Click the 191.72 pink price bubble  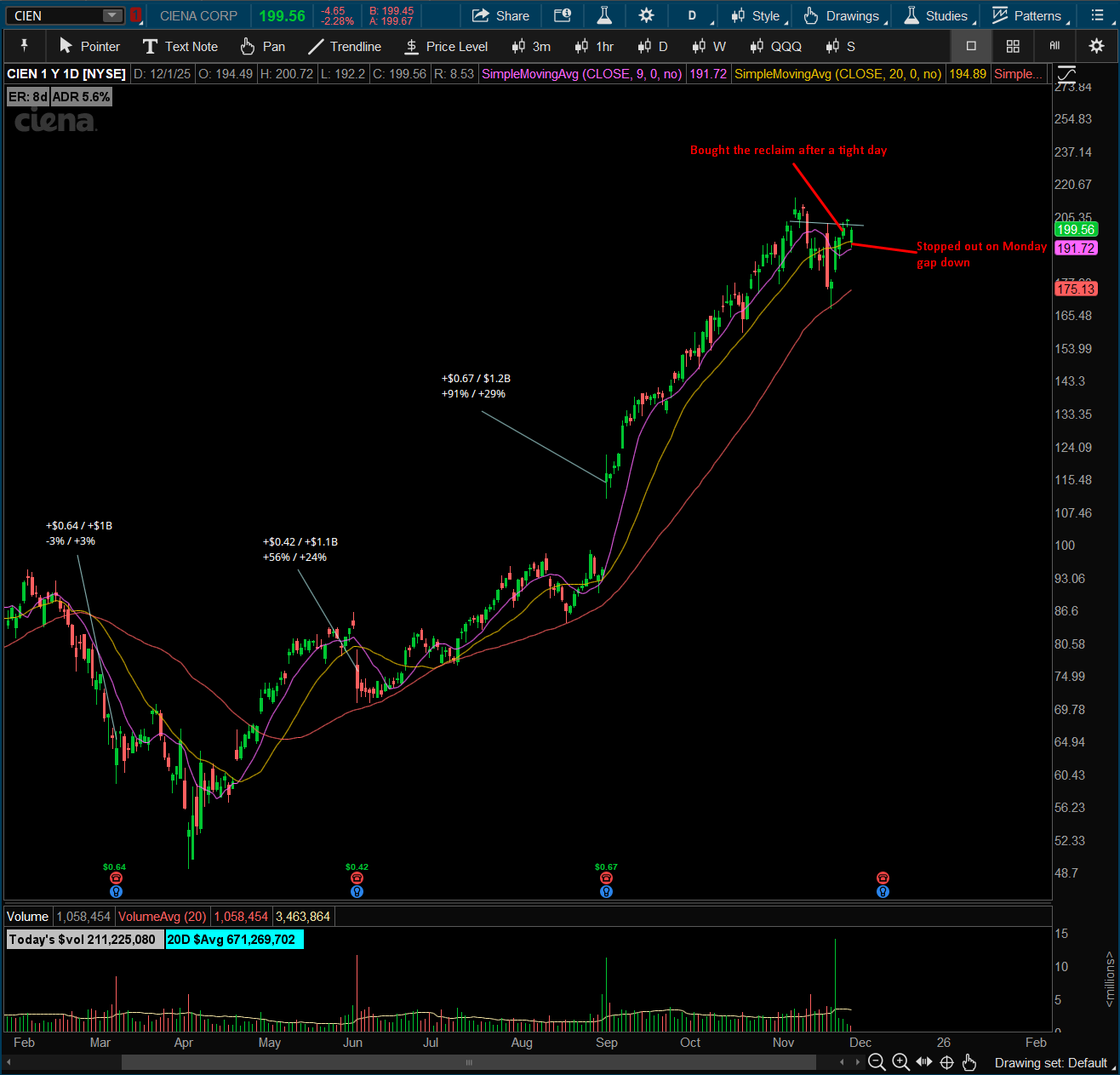(x=1076, y=249)
